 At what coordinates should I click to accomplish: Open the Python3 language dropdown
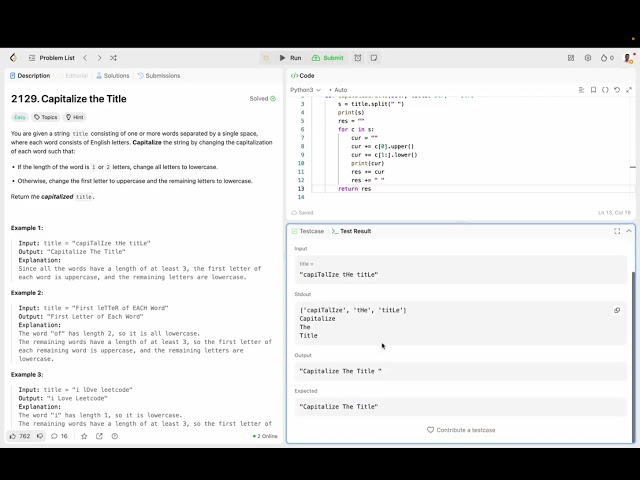[304, 90]
